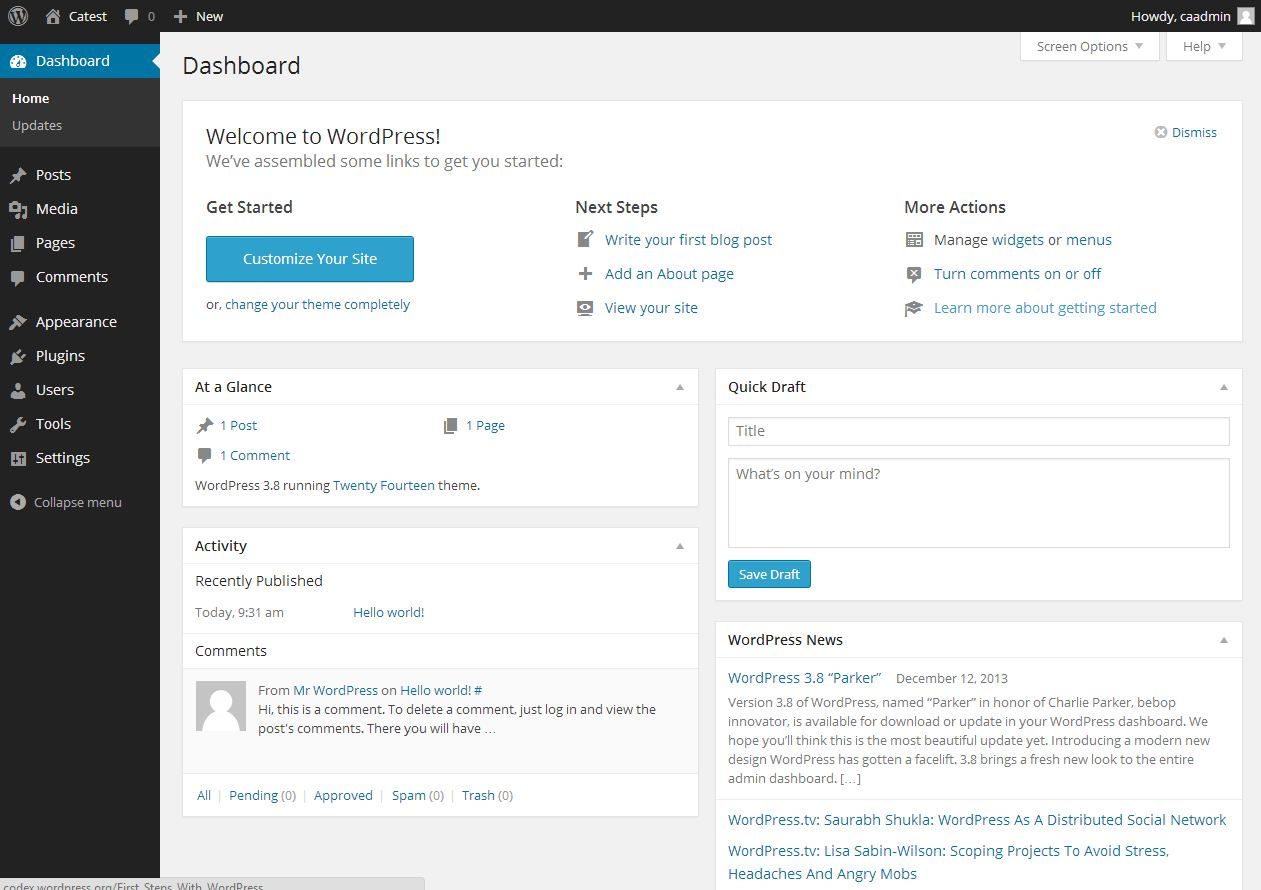Click the comments-off icon beside Turn comments on or off

point(914,274)
